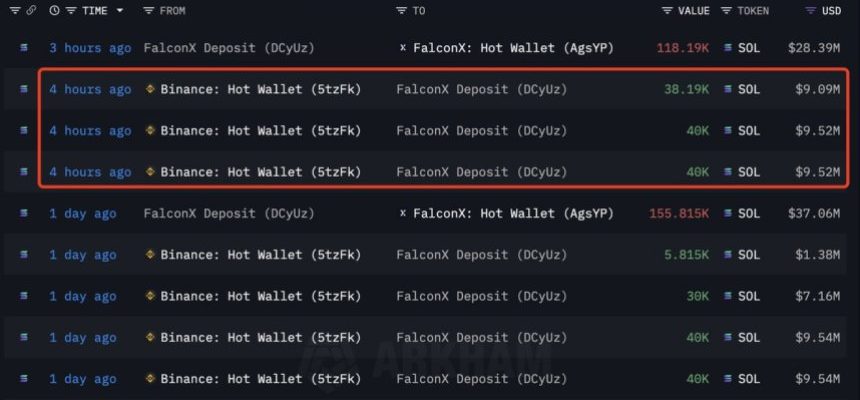
Task: Click the 5.815K value in the $1.38M row
Action: tap(686, 255)
